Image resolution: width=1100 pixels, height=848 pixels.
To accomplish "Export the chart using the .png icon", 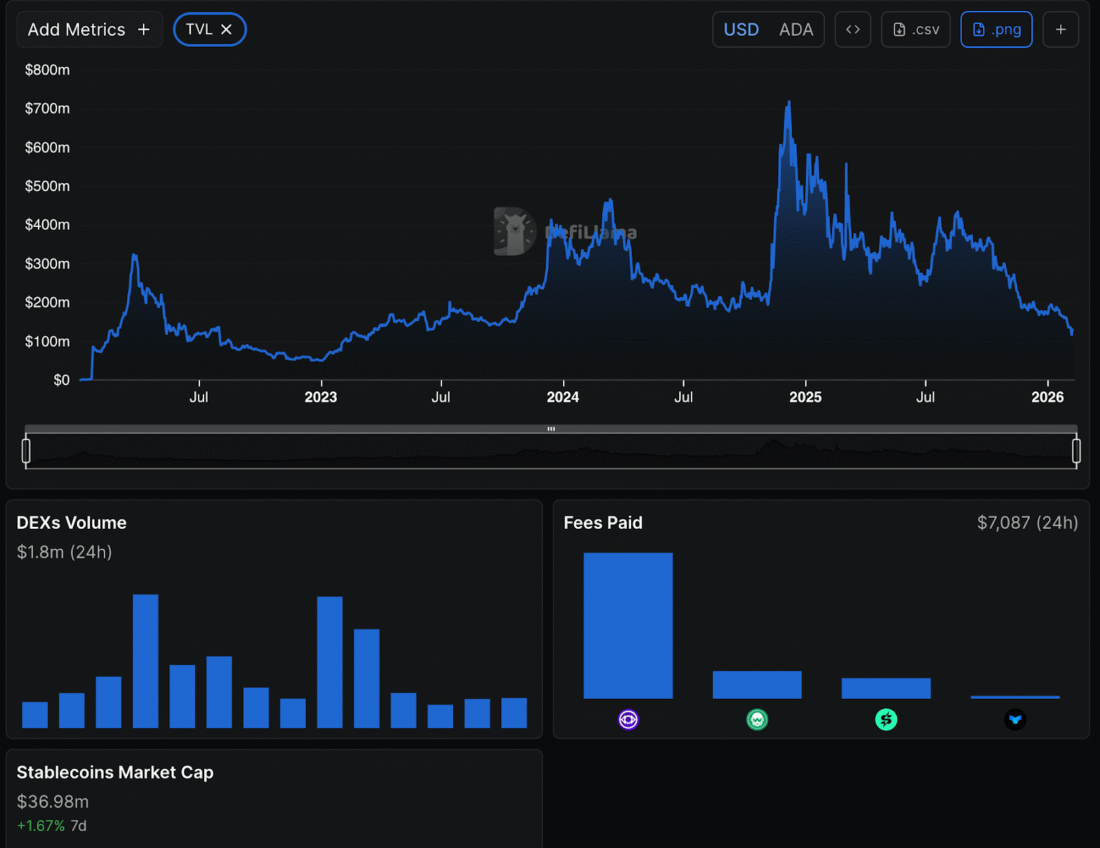I will (x=996, y=29).
